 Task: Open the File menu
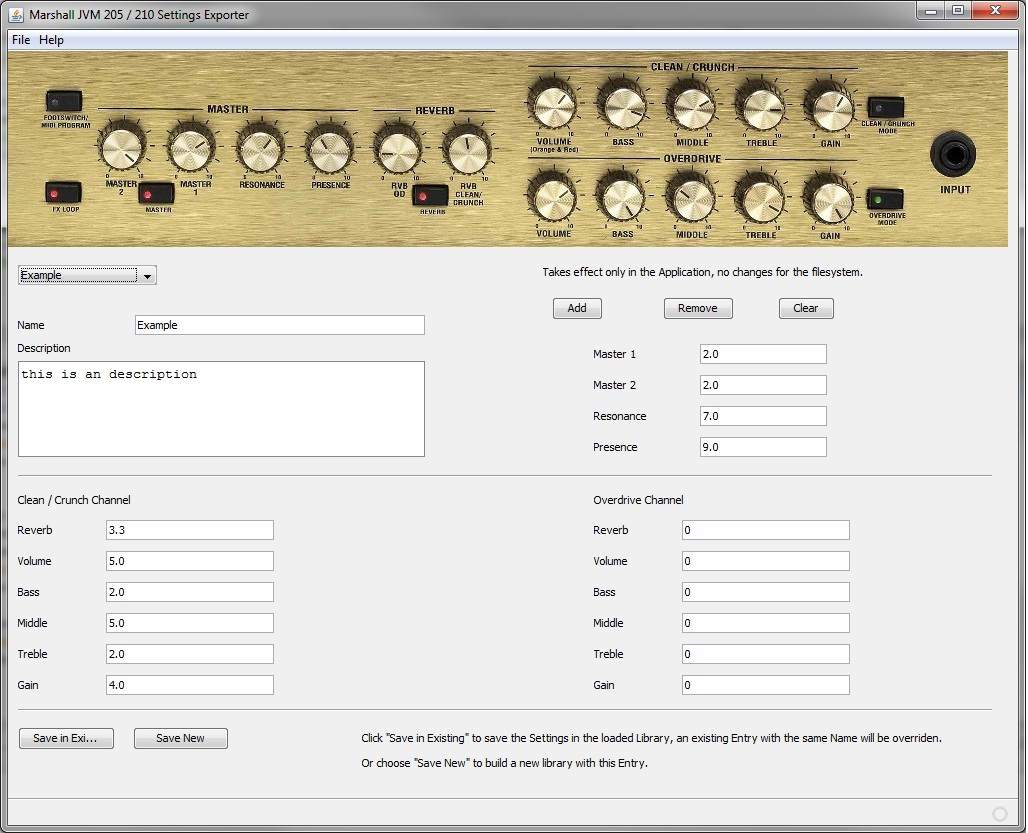(21, 40)
